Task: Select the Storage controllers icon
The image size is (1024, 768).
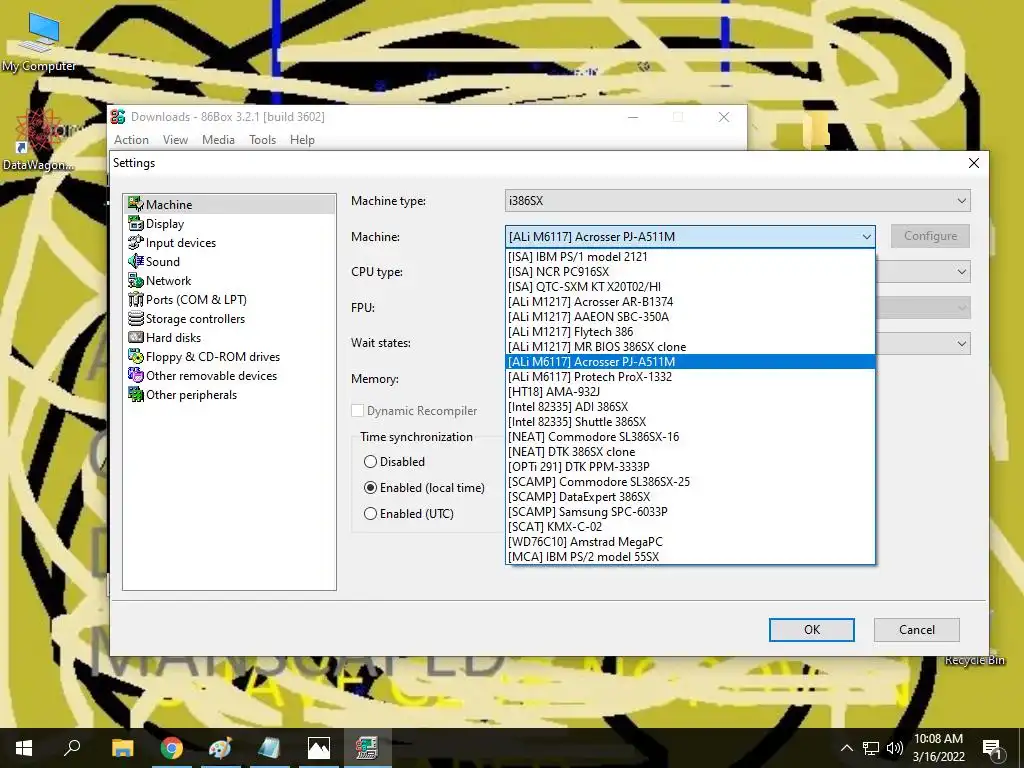Action: [136, 318]
